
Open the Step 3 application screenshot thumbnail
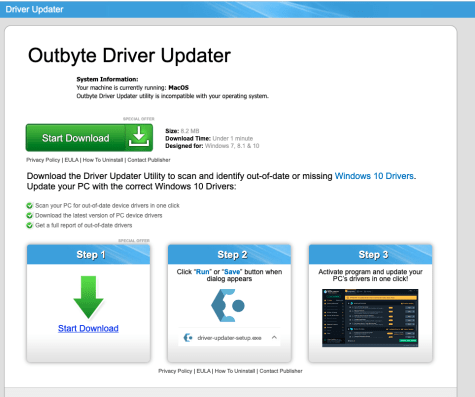[x=370, y=318]
